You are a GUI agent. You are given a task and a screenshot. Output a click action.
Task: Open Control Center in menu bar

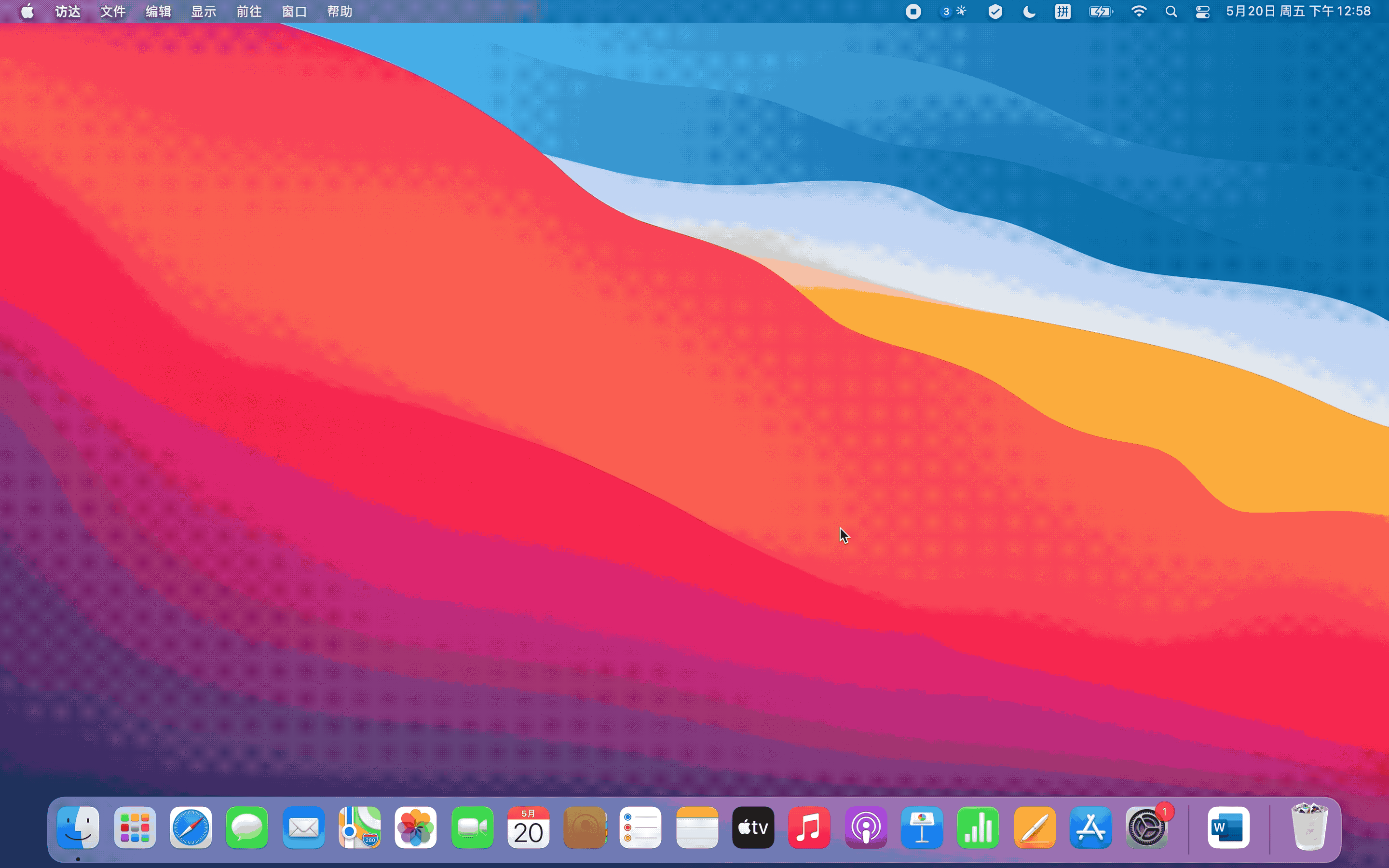pyautogui.click(x=1202, y=12)
